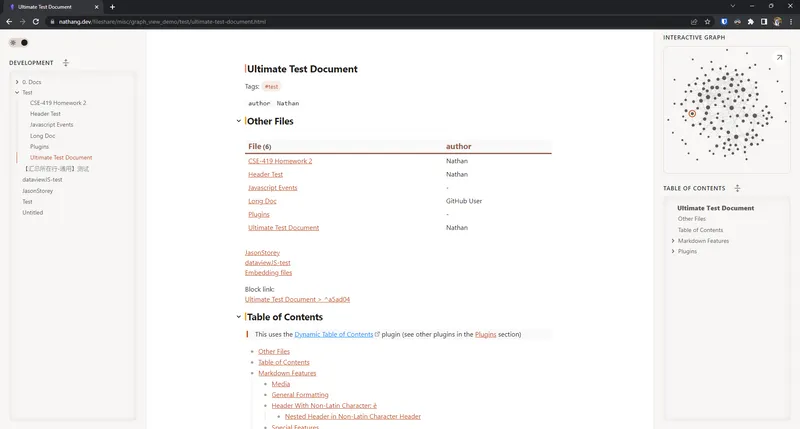Collapse all items in Development file tree
The height and width of the screenshot is (429, 800).
tap(66, 62)
